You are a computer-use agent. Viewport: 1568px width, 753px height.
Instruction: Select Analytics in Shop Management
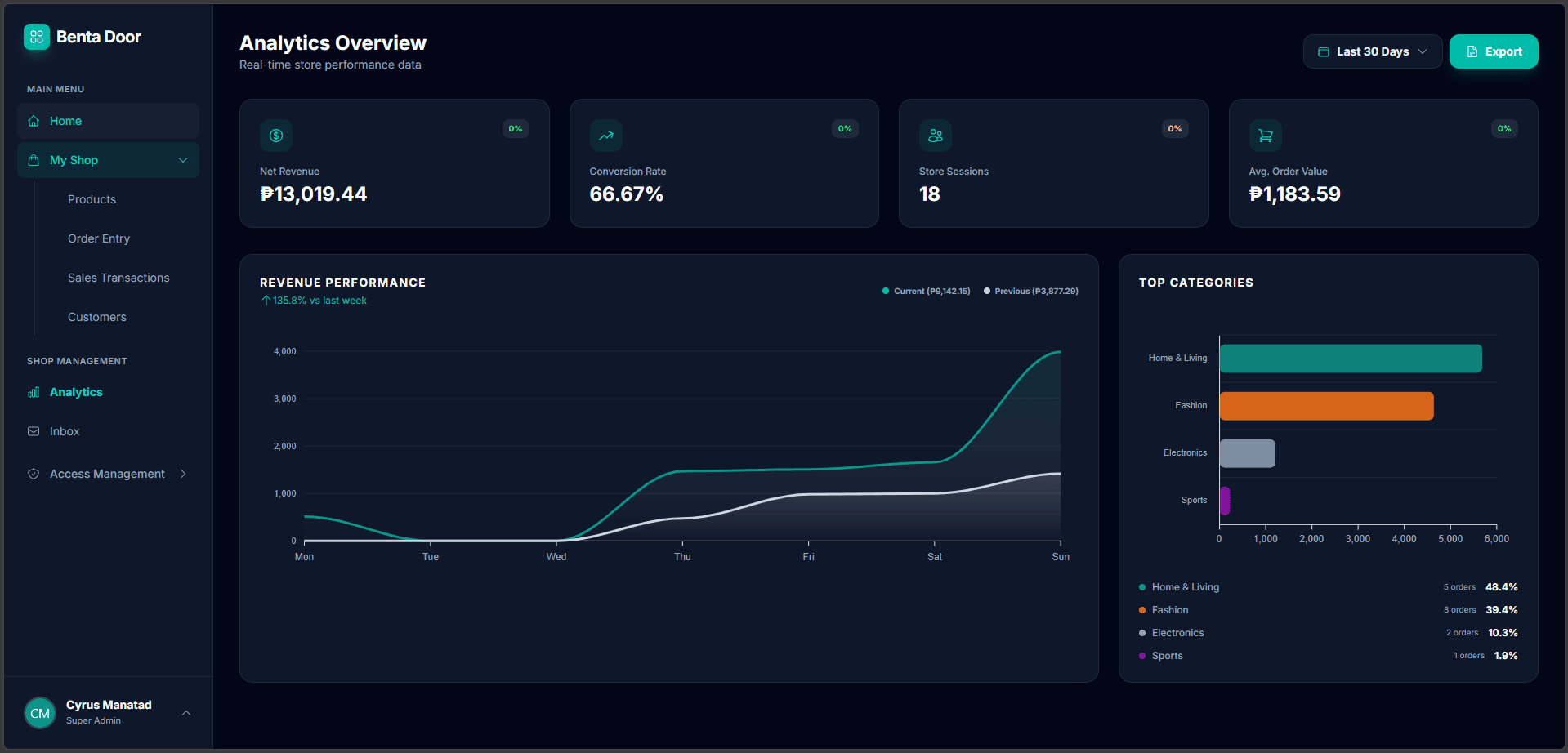(108, 392)
